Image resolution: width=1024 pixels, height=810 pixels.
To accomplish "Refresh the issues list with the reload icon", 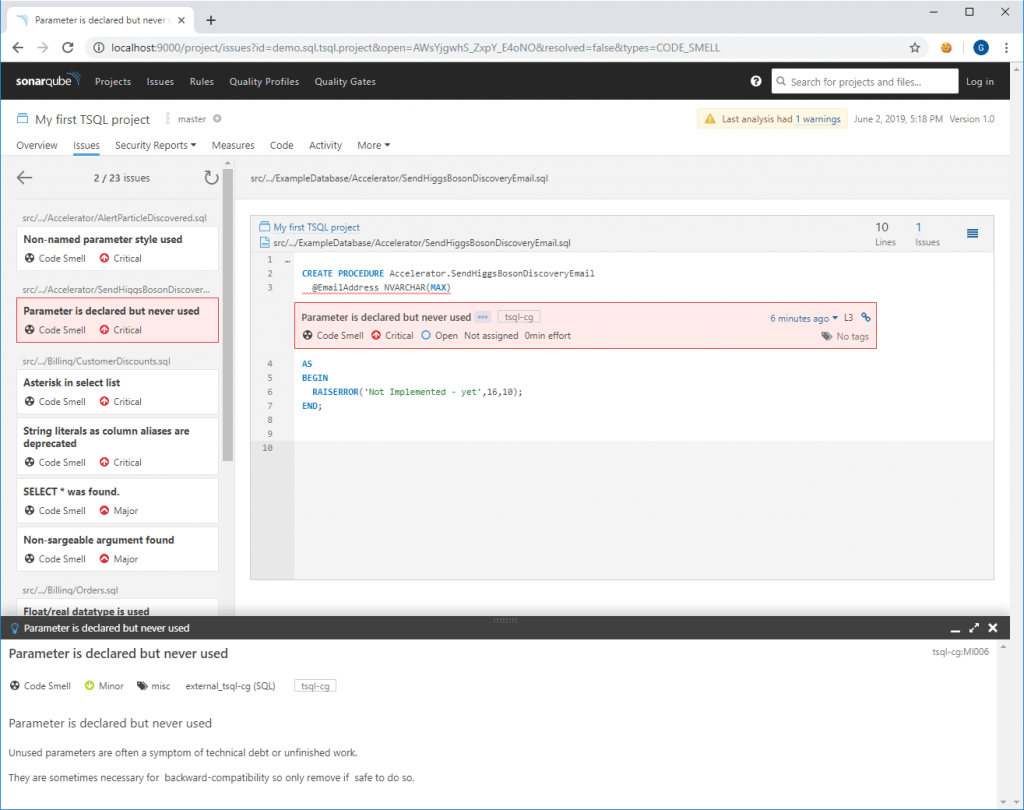I will [x=210, y=177].
